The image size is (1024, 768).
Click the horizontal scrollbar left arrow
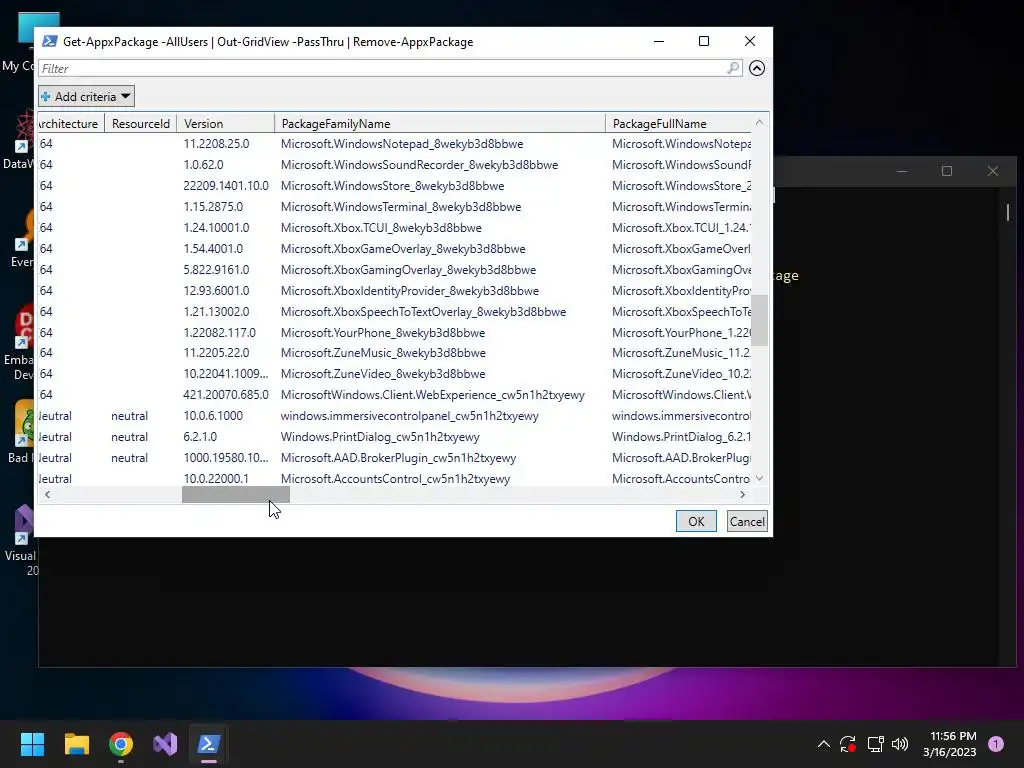coord(47,494)
